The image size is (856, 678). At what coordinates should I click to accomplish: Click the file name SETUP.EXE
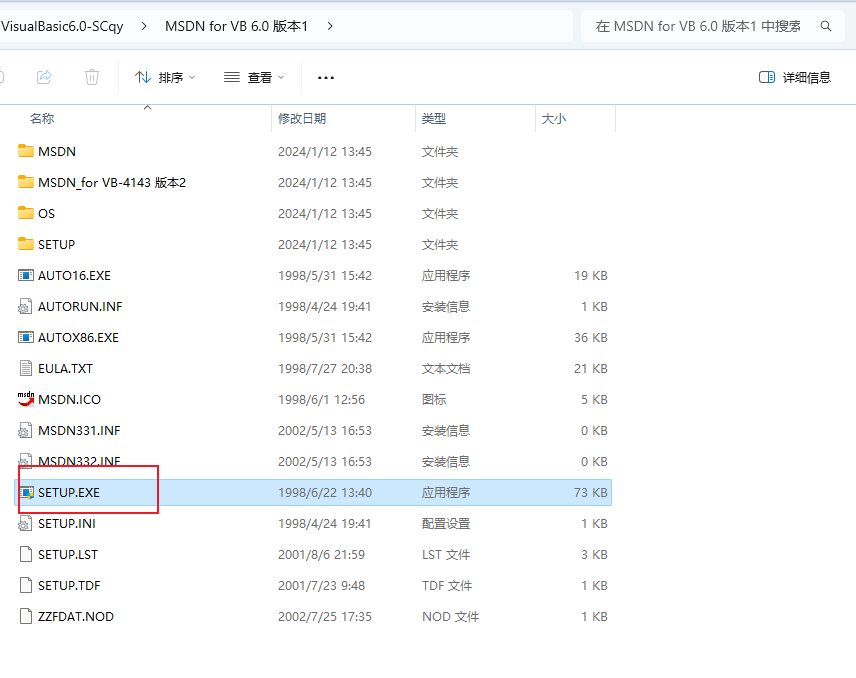69,492
